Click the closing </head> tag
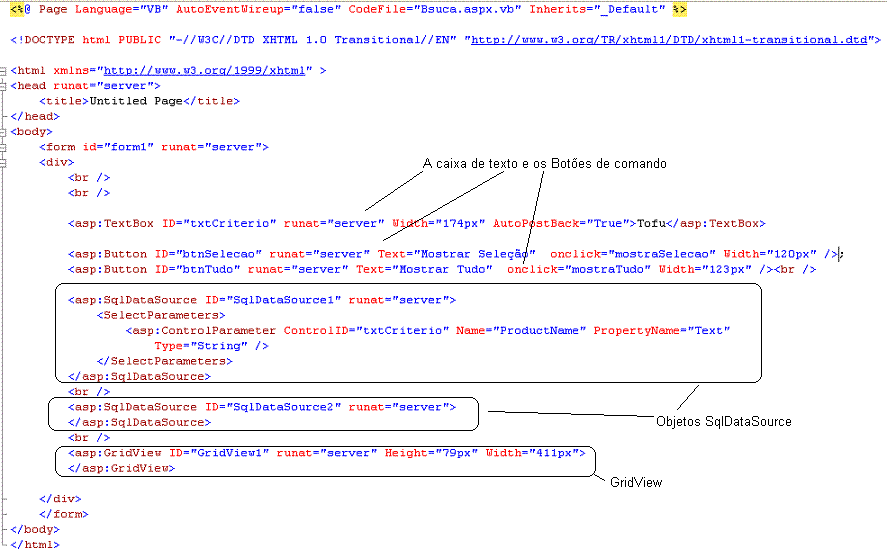Screen dimensions: 887x558 click(x=35, y=116)
